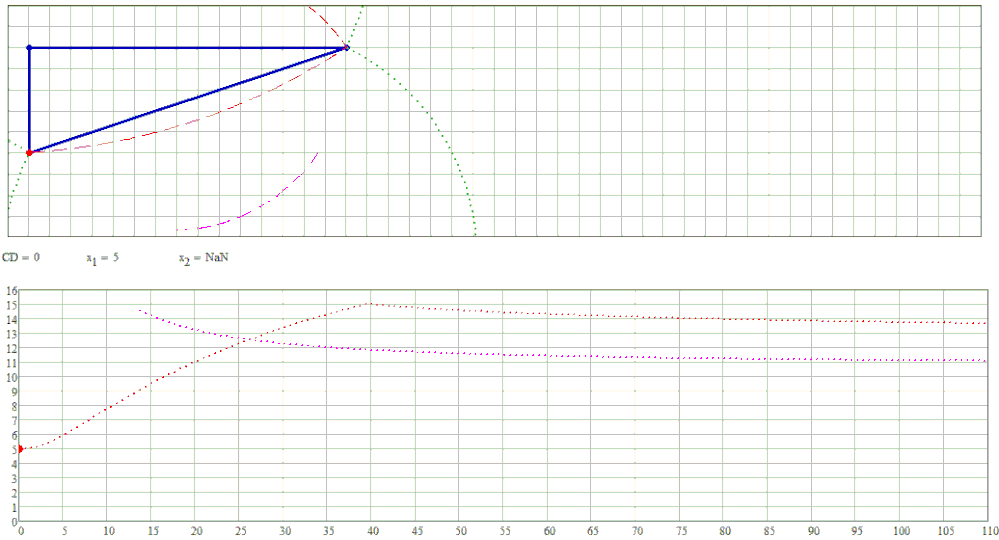Click the y-axis label 9
Image resolution: width=999 pixels, height=540 pixels.
tap(13, 392)
